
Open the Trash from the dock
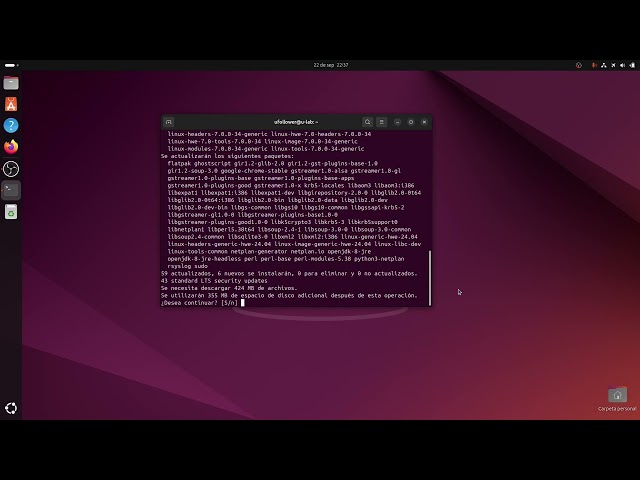click(11, 212)
